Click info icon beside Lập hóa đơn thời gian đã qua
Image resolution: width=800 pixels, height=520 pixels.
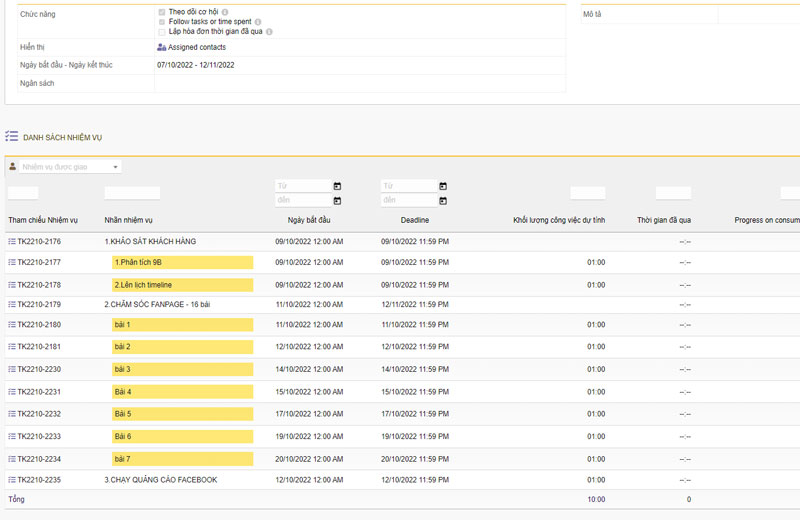[270, 31]
